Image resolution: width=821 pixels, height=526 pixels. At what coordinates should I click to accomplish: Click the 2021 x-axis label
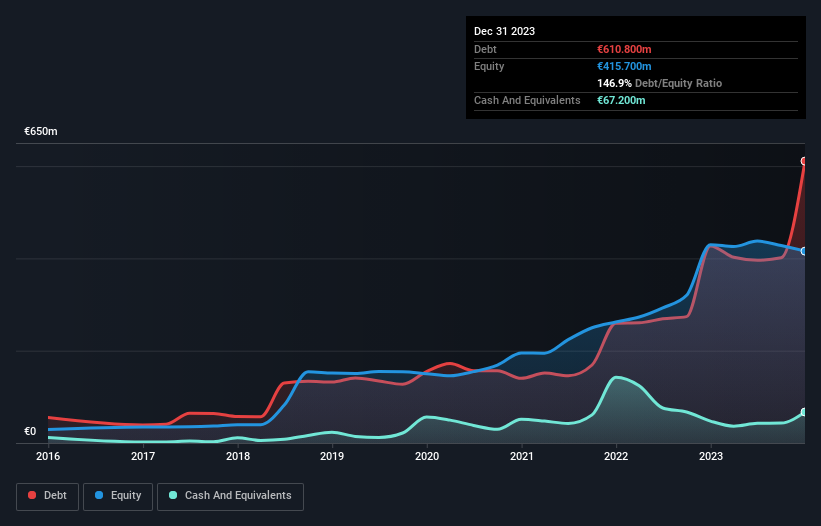click(x=522, y=456)
